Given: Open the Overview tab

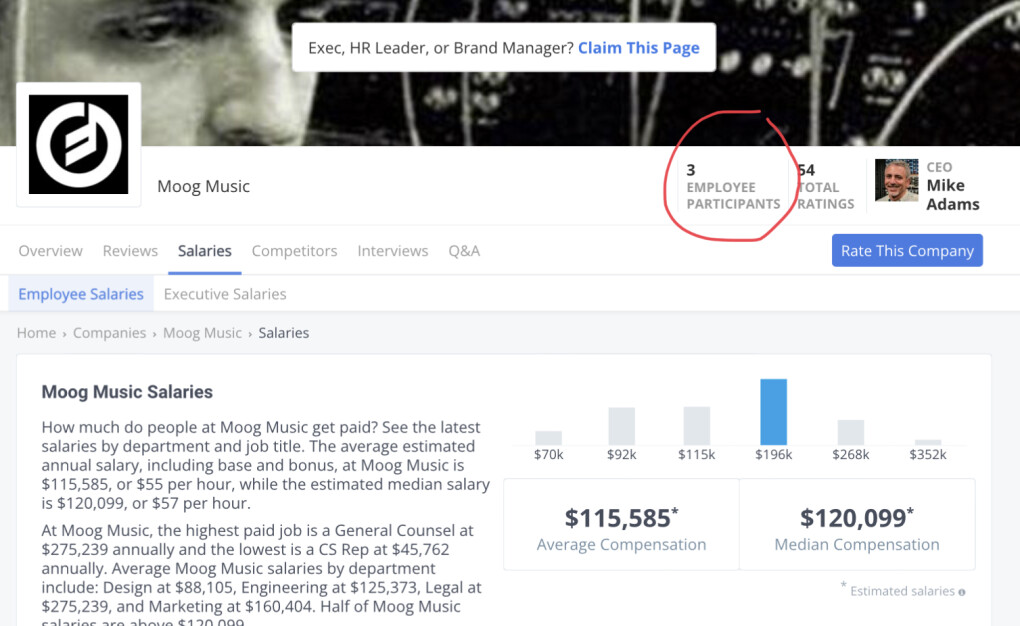Looking at the screenshot, I should coord(50,251).
